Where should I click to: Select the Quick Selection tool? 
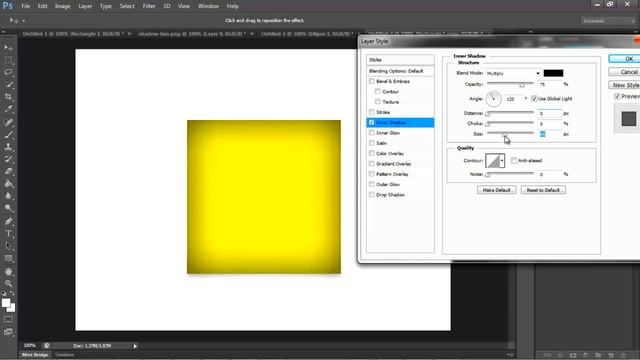(8, 84)
